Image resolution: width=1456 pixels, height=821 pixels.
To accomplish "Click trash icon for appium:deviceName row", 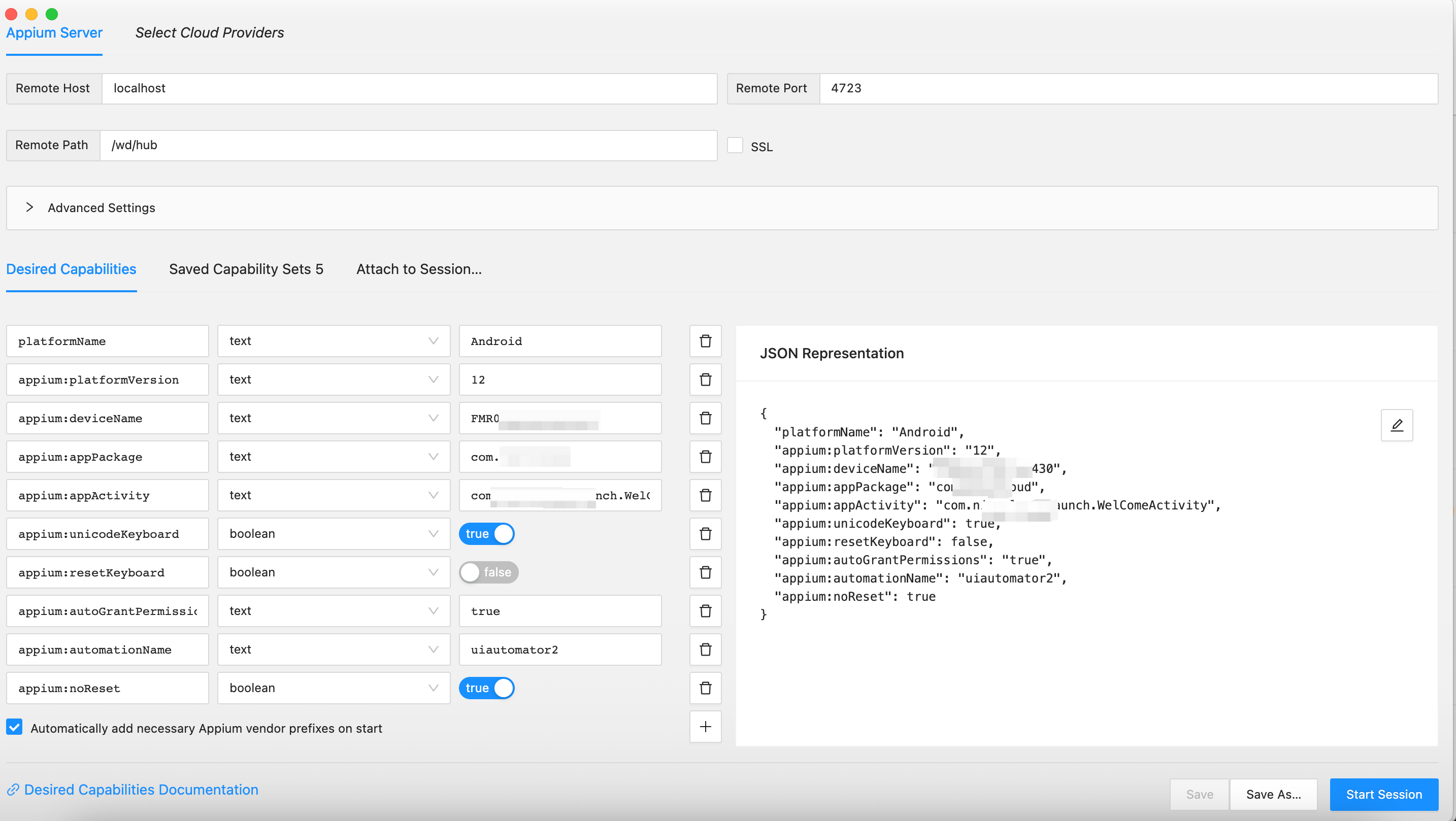I will point(705,418).
